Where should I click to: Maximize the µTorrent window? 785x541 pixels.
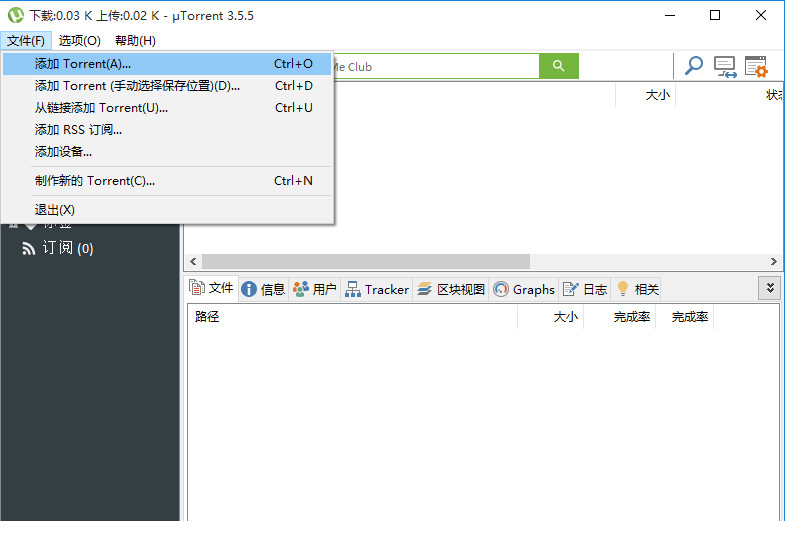(x=715, y=16)
